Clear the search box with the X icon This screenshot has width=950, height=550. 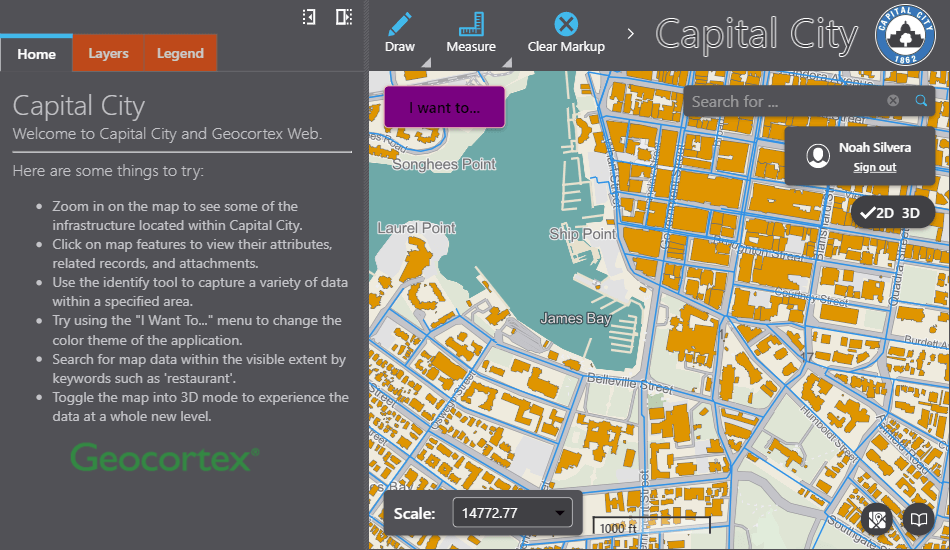893,101
